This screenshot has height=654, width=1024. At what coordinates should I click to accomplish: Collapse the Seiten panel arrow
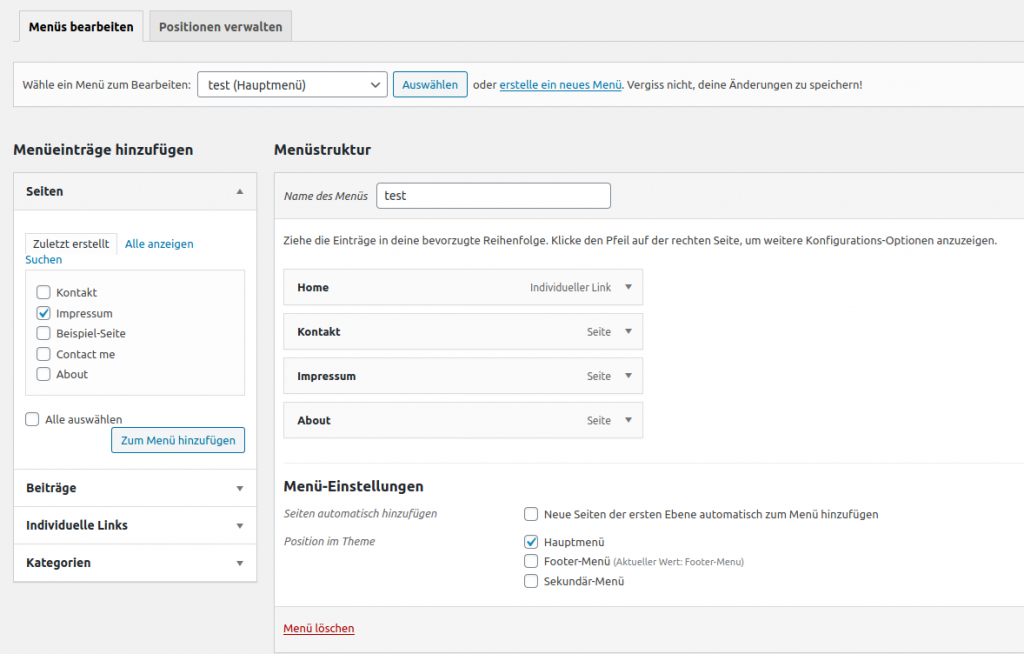click(240, 191)
